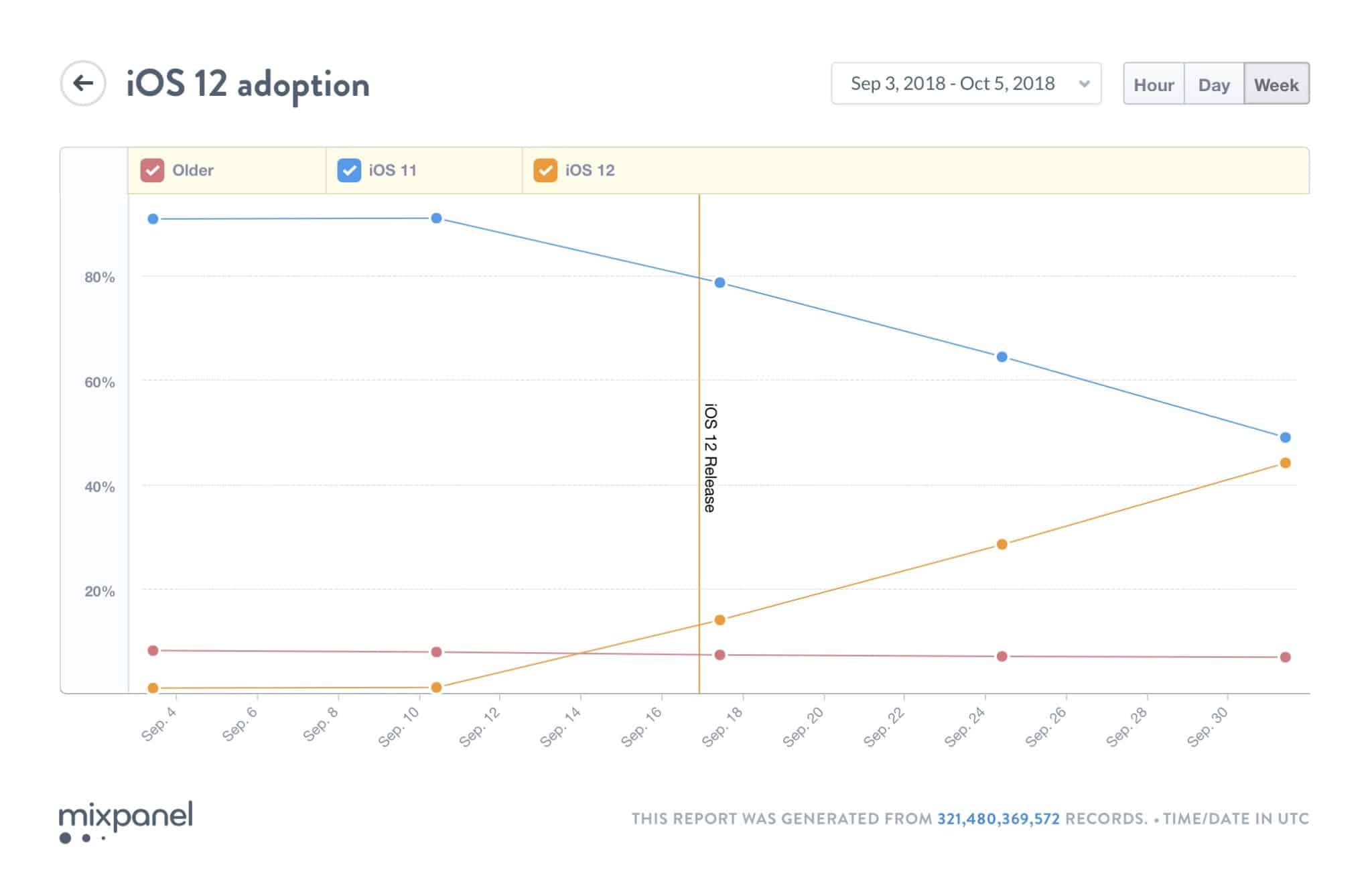This screenshot has width=1372, height=896.
Task: Switch to Hour view
Action: tap(1154, 84)
